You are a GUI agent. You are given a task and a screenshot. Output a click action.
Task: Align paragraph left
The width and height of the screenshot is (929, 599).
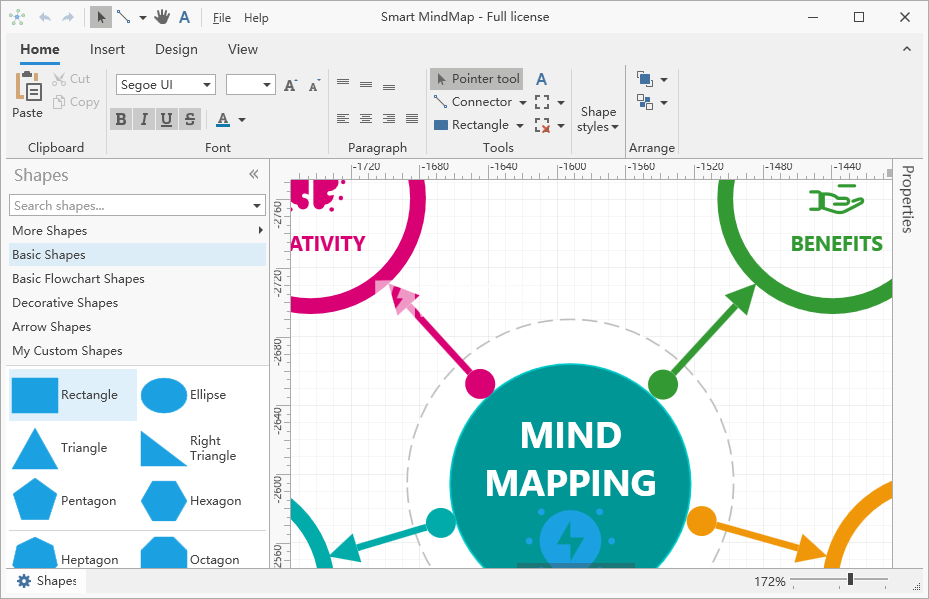click(343, 118)
